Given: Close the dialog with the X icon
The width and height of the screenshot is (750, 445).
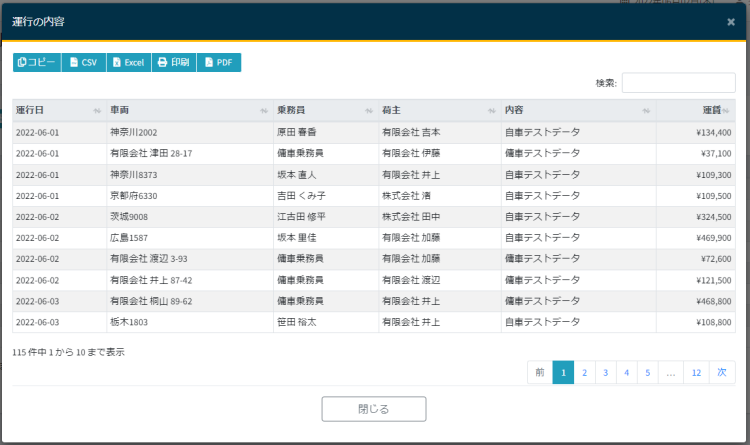Looking at the screenshot, I should [x=730, y=21].
